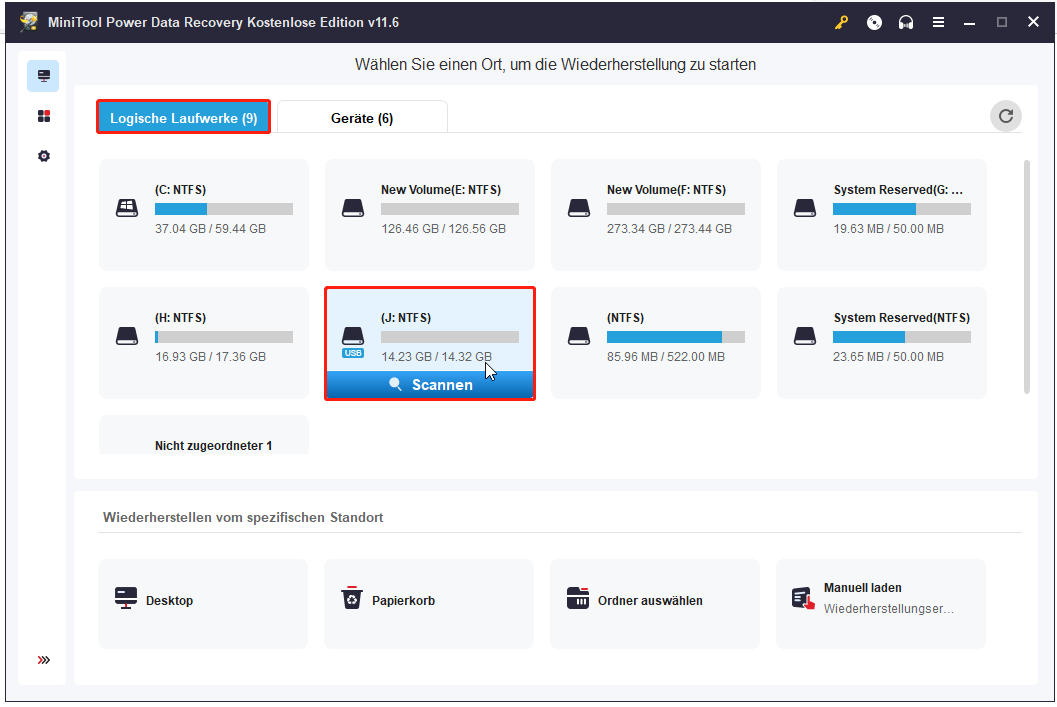The height and width of the screenshot is (707, 1057).
Task: Click the New Volume E: drive icon
Action: point(353,208)
